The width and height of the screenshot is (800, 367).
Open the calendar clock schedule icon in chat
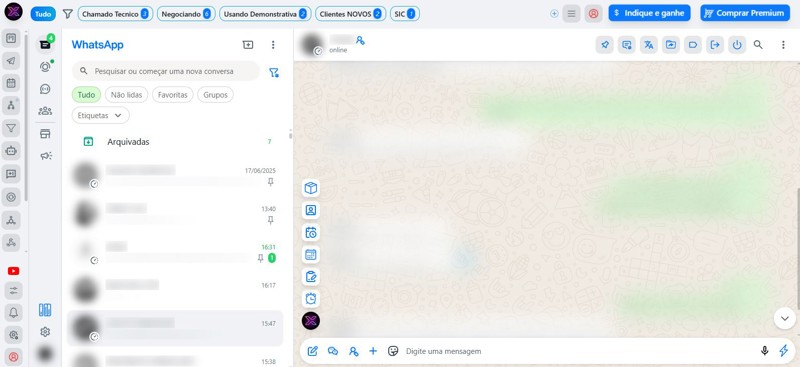[311, 233]
